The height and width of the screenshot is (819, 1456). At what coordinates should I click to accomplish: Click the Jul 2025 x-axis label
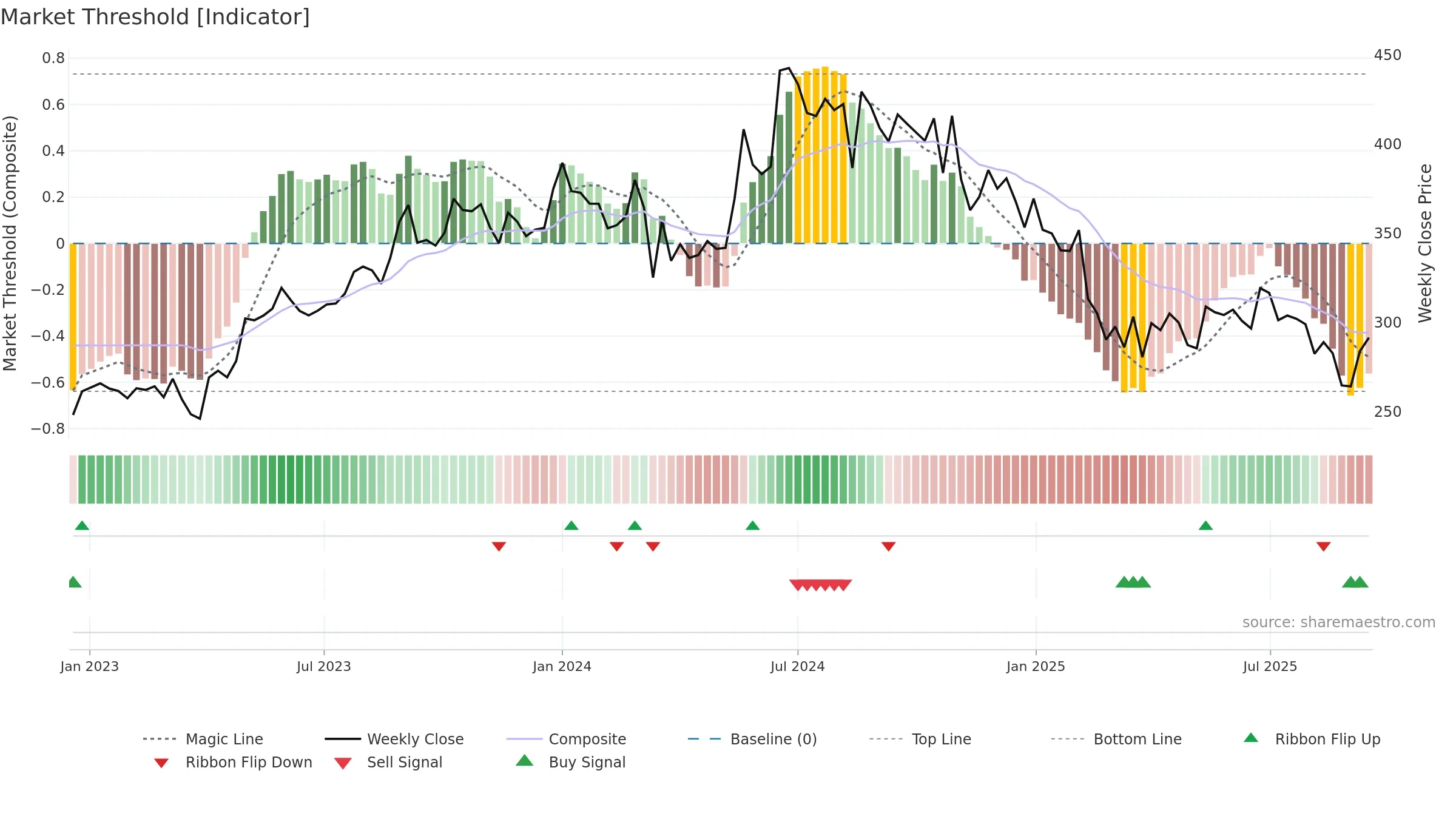[x=1270, y=666]
